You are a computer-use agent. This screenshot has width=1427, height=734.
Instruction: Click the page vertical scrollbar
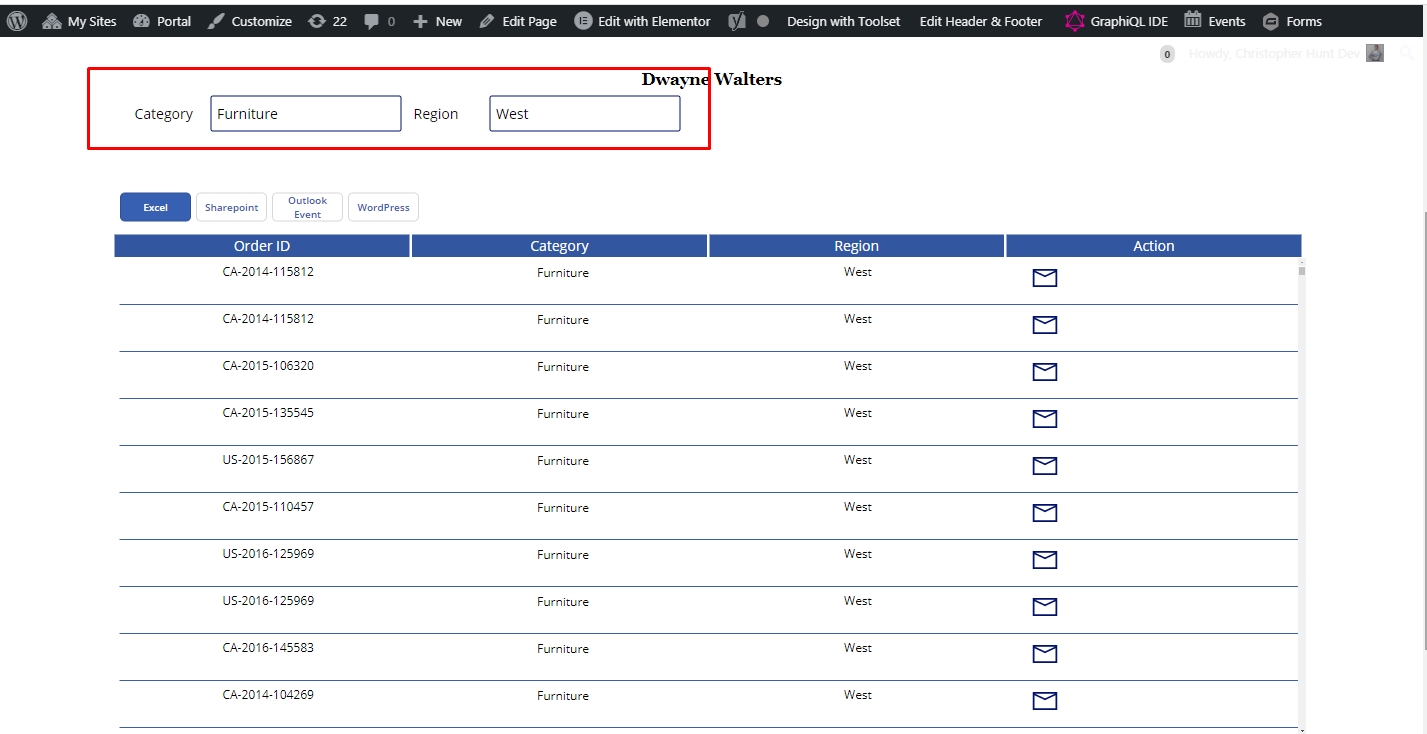click(x=1423, y=430)
